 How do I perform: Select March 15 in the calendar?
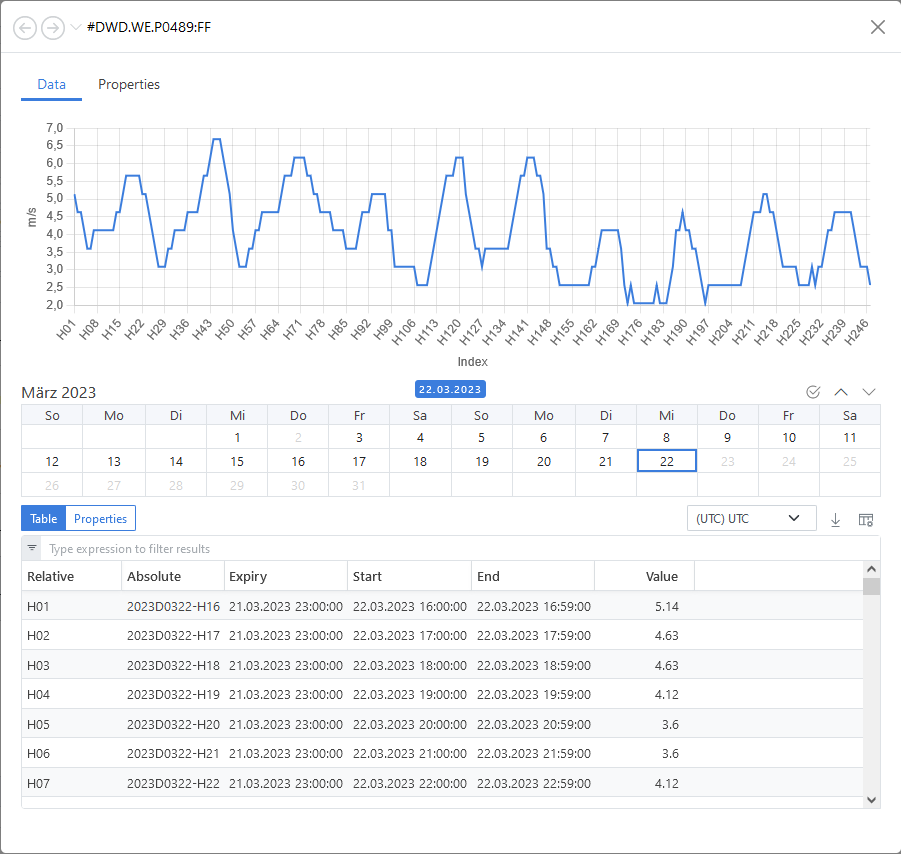tap(237, 461)
